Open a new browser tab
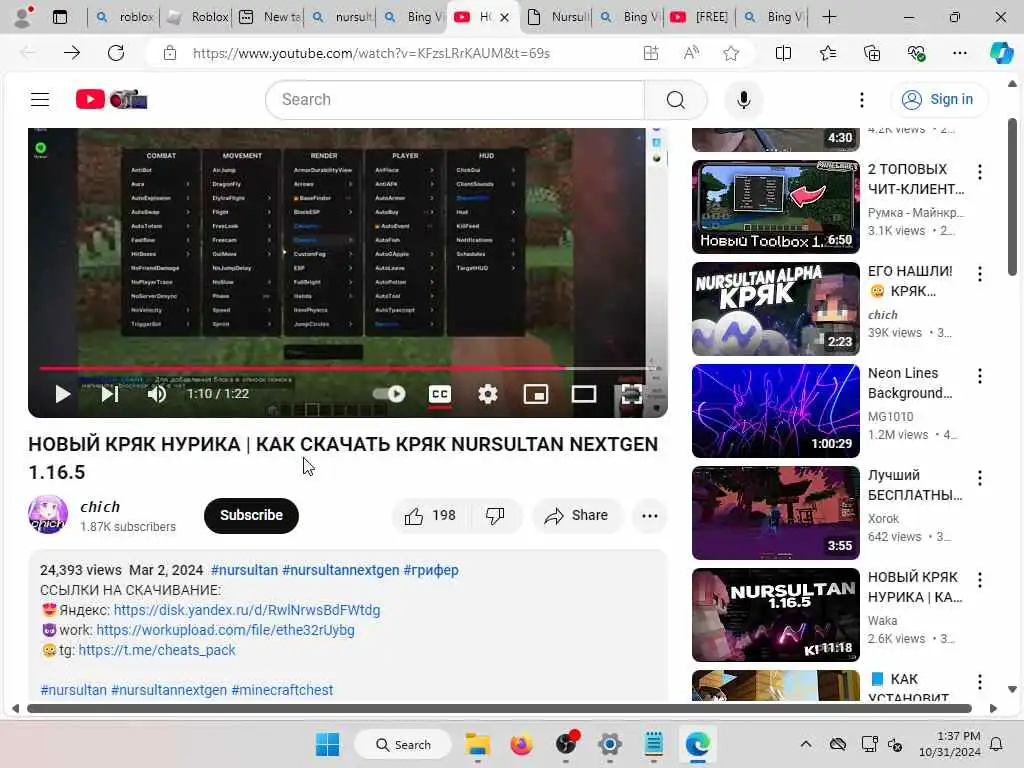1024x768 pixels. coord(829,17)
